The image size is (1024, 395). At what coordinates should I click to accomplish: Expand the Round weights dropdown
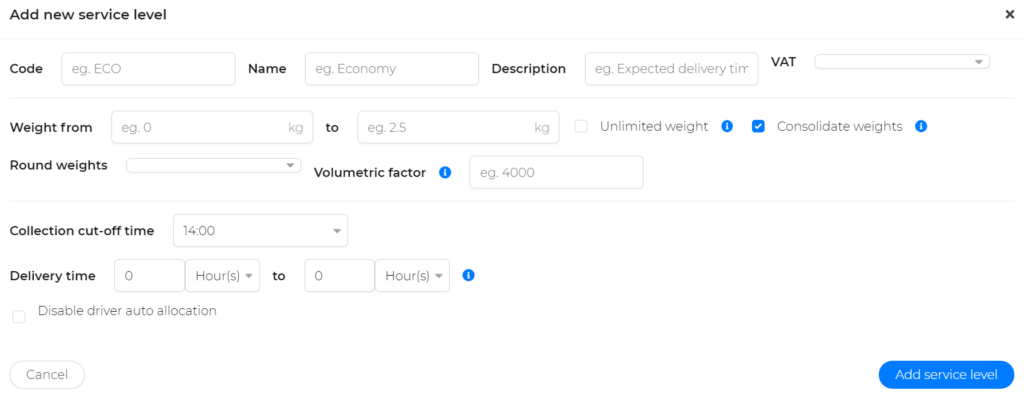[x=214, y=165]
